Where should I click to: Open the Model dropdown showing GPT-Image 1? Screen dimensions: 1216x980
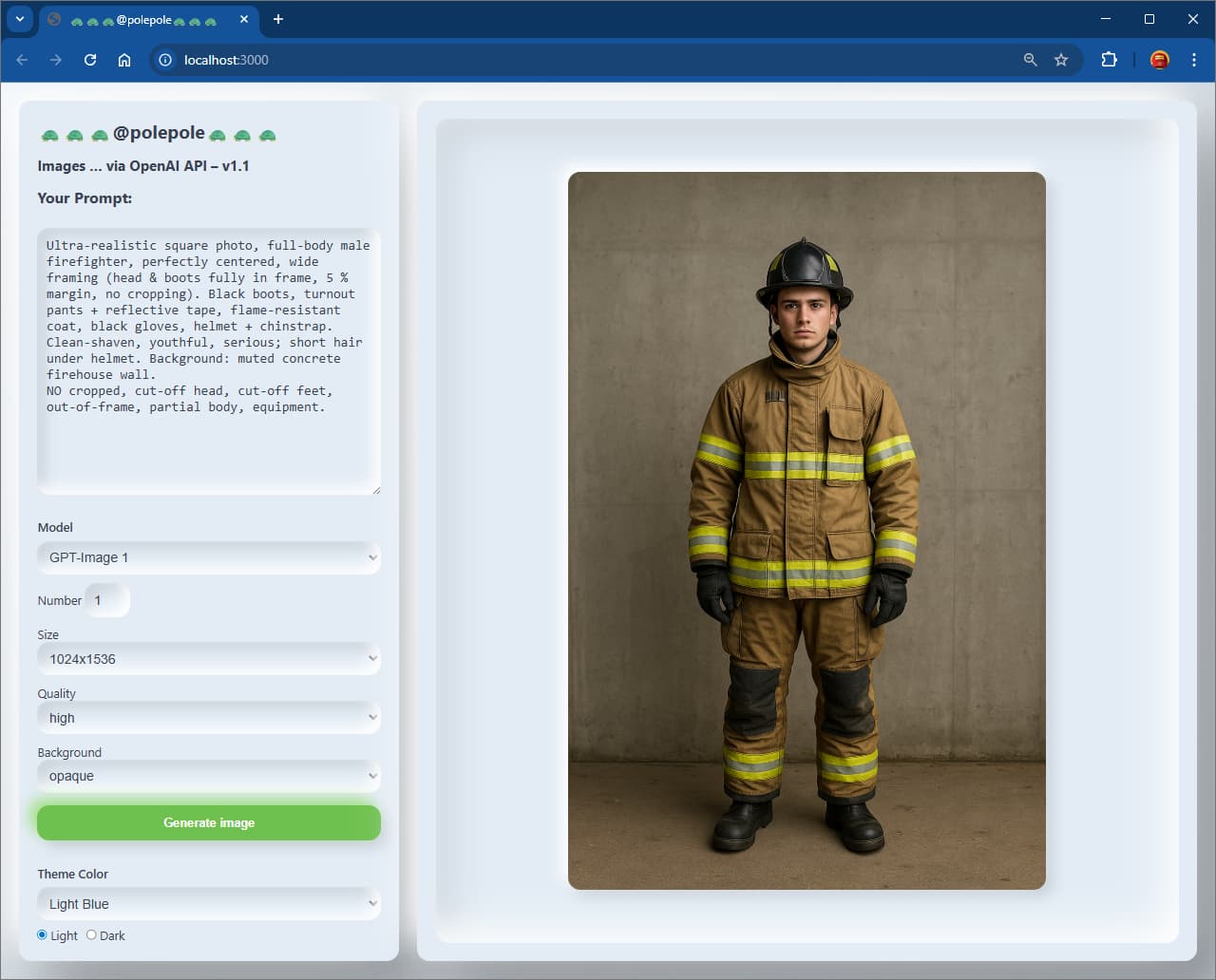click(209, 557)
